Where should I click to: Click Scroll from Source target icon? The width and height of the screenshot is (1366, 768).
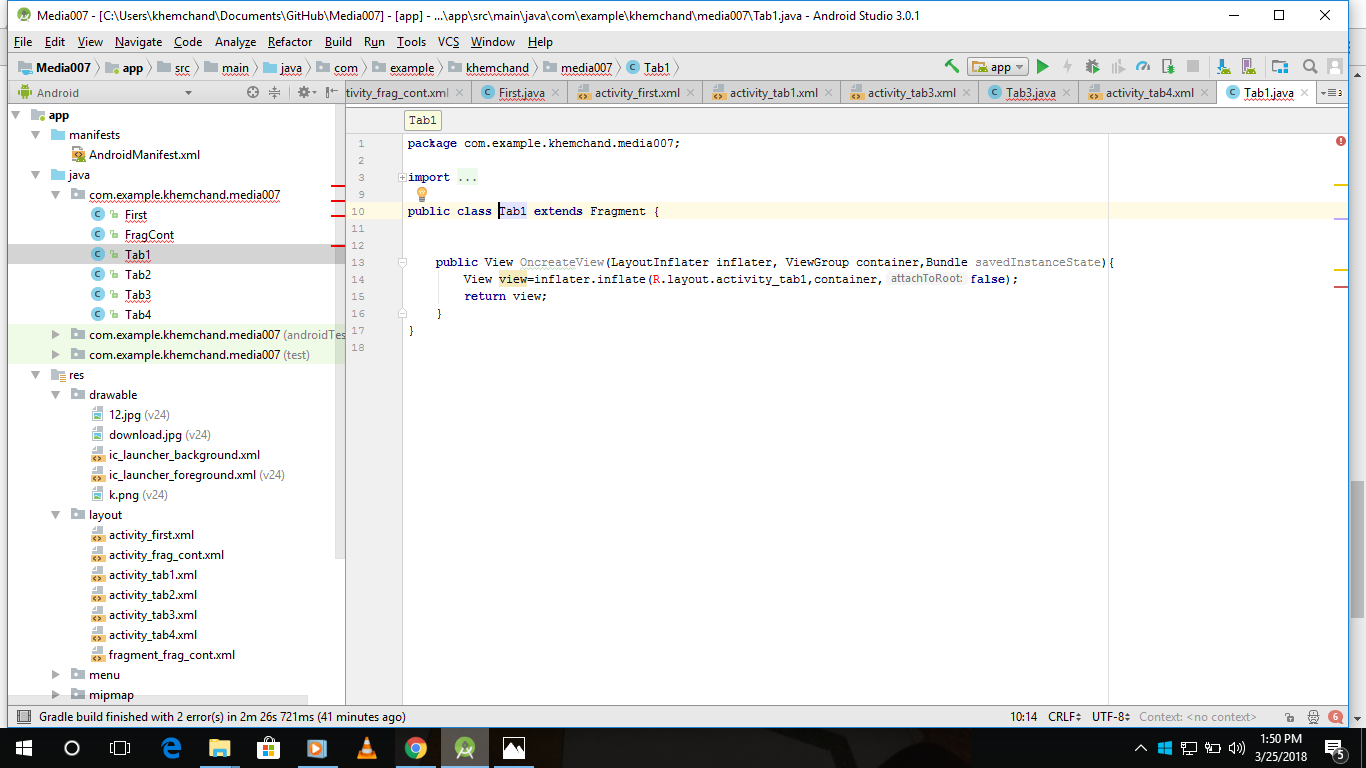click(x=253, y=92)
